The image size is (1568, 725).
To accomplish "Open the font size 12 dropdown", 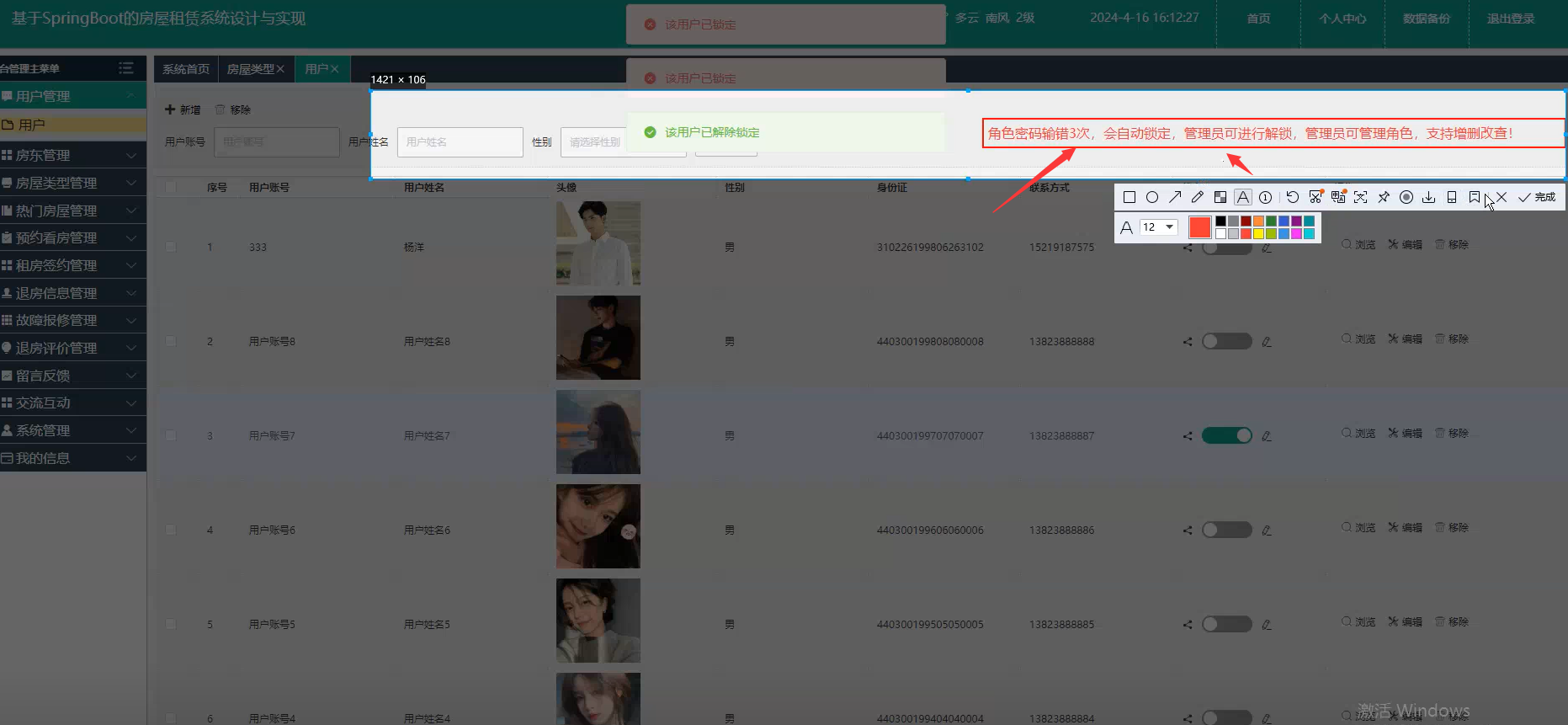I will pyautogui.click(x=1159, y=227).
